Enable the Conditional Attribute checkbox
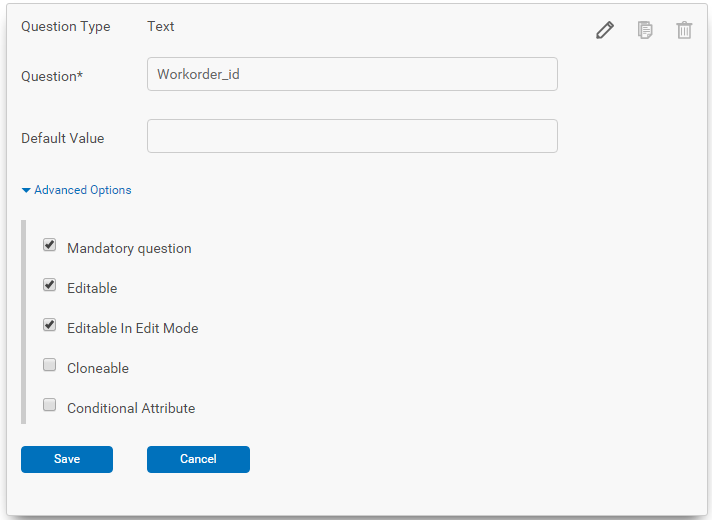This screenshot has height=520, width=712. click(x=49, y=405)
